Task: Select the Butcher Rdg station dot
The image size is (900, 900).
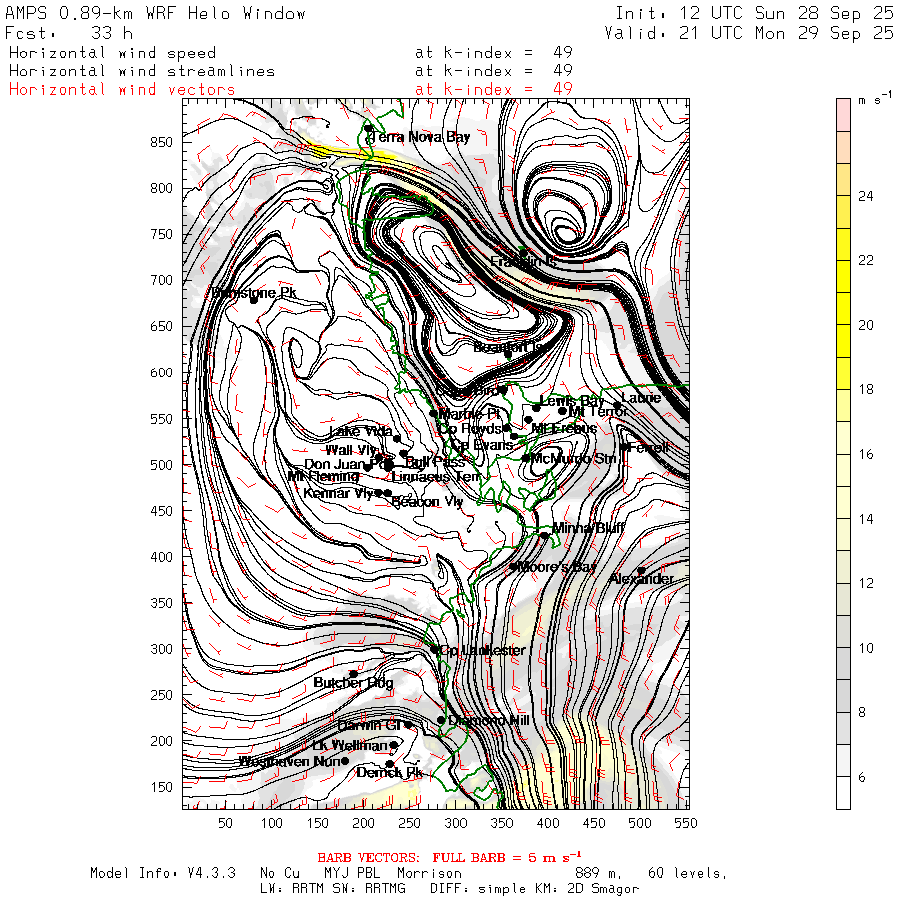Action: click(x=353, y=674)
